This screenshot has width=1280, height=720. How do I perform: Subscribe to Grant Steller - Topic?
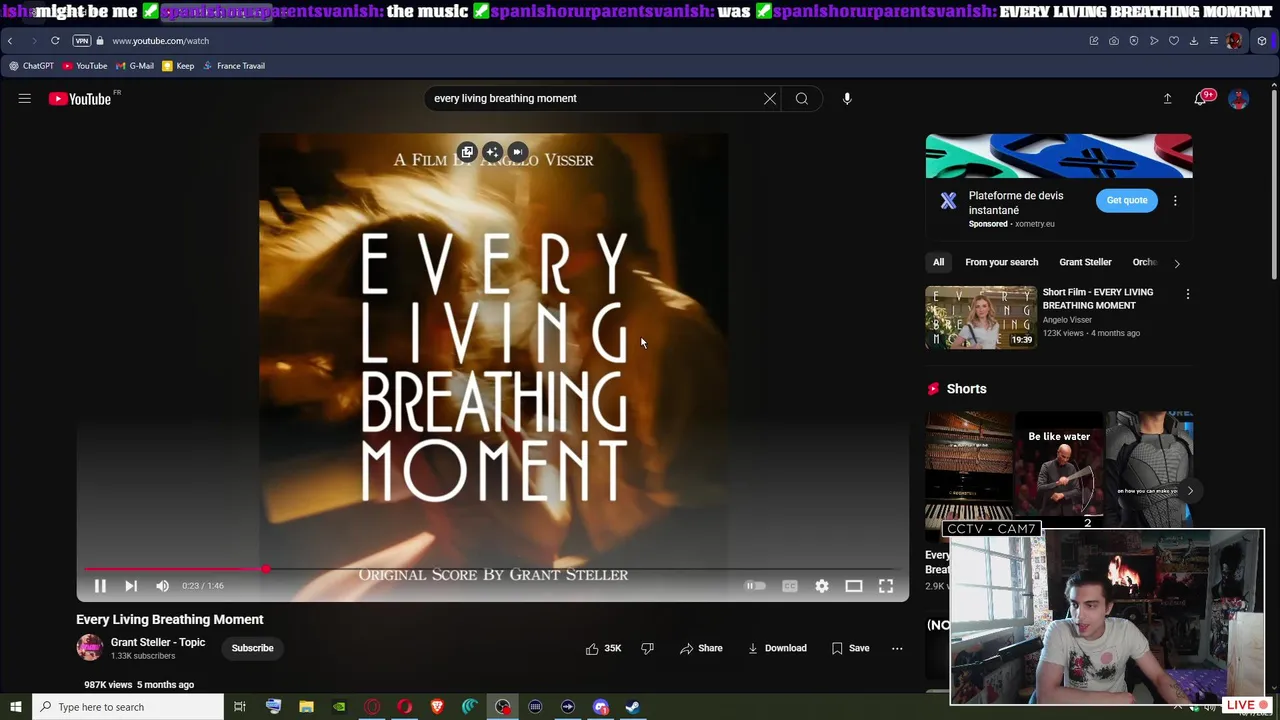point(252,648)
